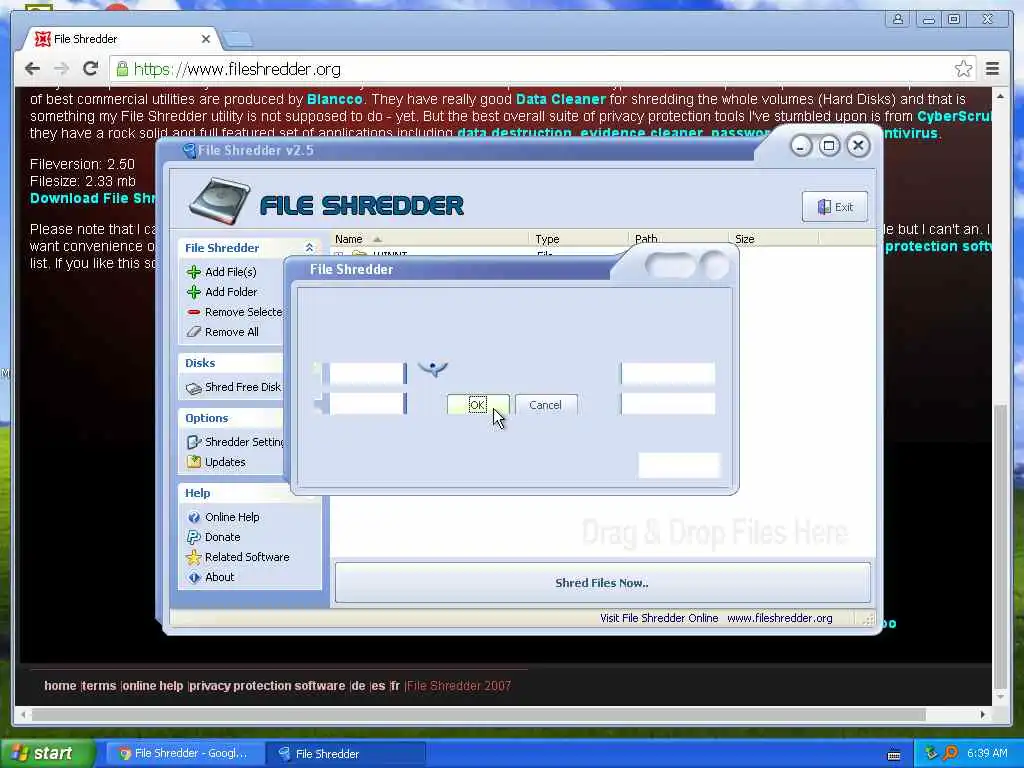Click the Donate PayPal icon
Viewport: 1024px width, 768px height.
coord(193,537)
